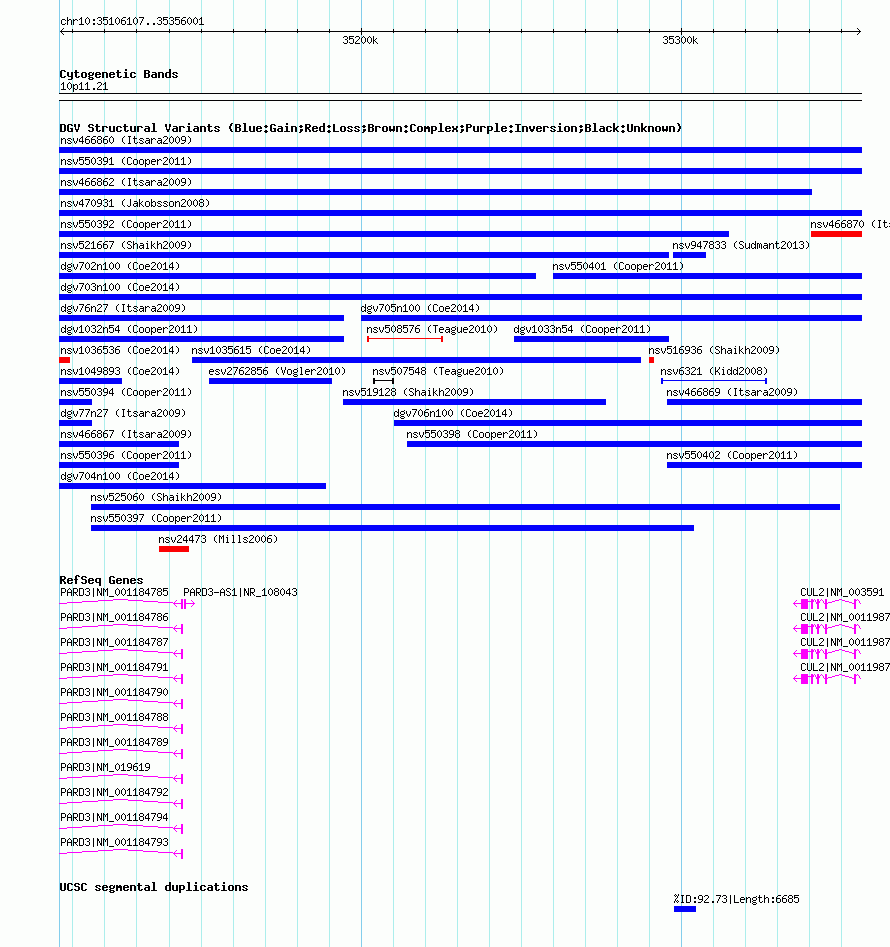Viewport: 890px width, 947px height.
Task: Select the nsv550397 (Cooper2011) label
Action: click(156, 518)
